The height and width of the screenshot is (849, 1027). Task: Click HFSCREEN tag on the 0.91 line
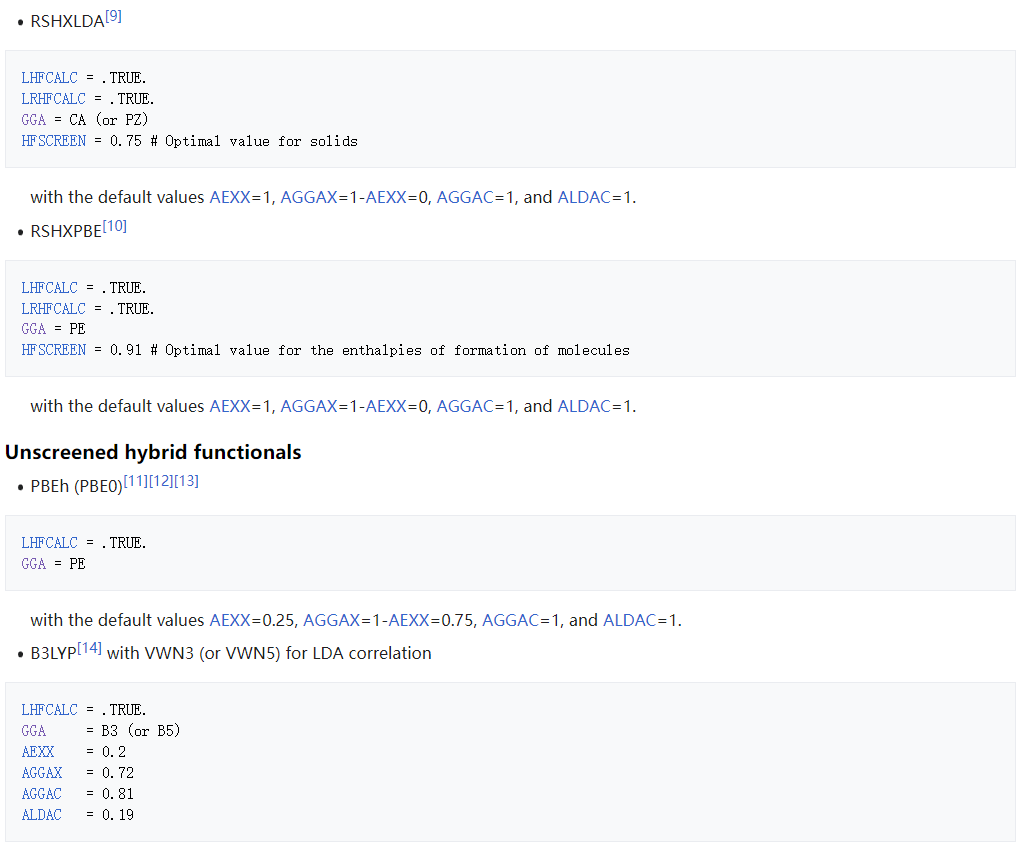pos(53,350)
